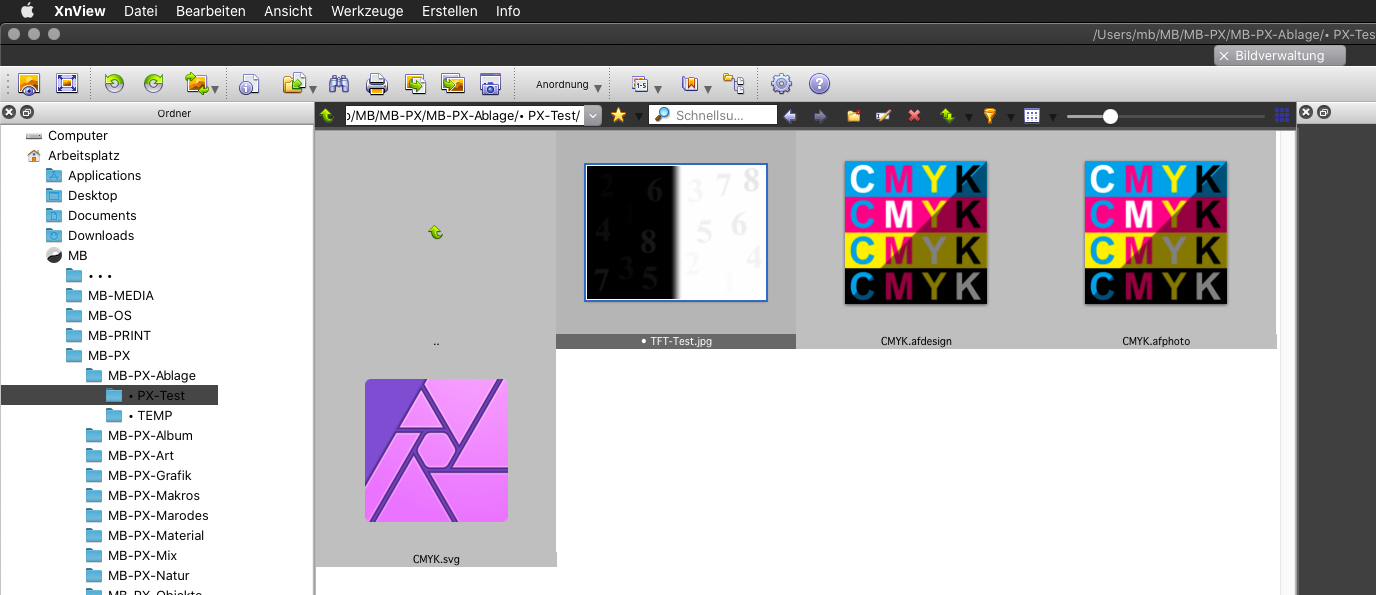Click the sort order green arrows icon
The width and height of the screenshot is (1376, 595).
point(947,116)
